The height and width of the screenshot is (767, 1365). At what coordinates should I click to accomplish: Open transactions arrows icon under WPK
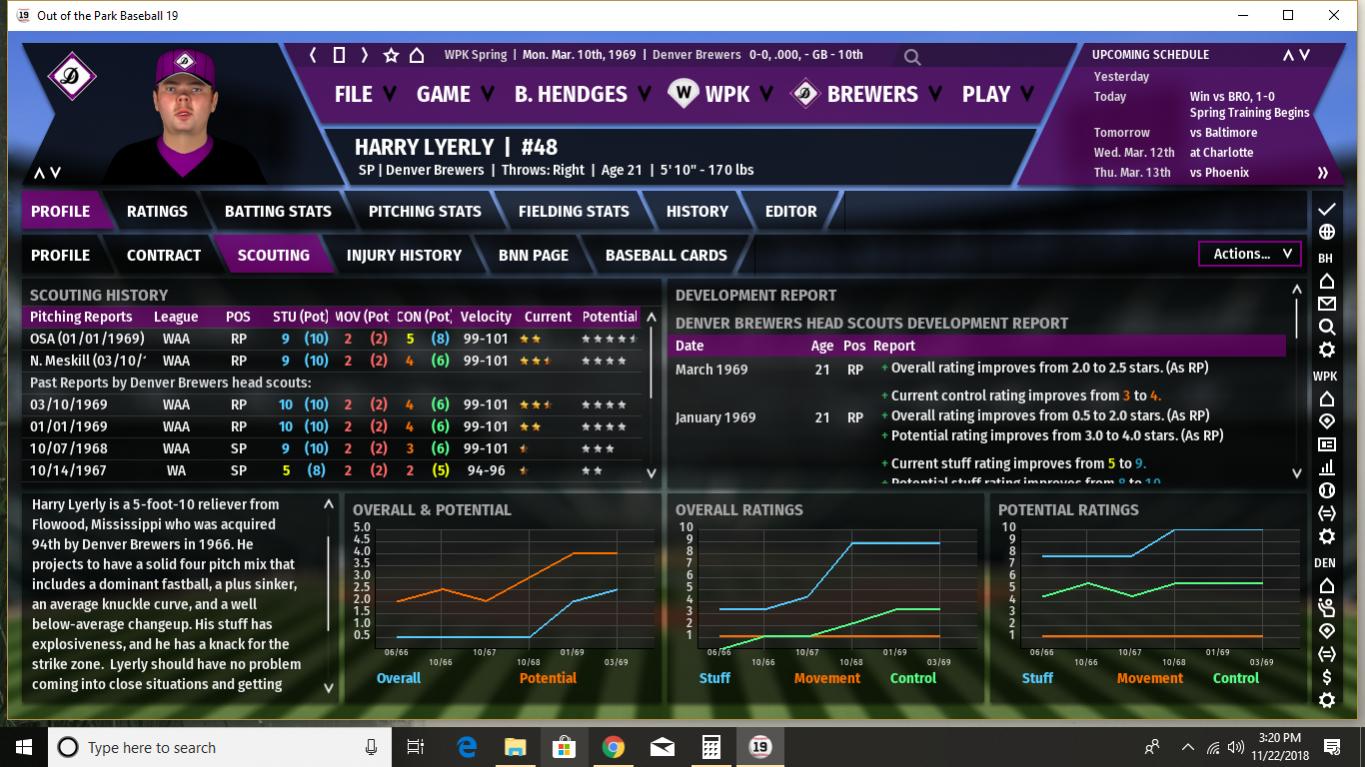(1326, 513)
